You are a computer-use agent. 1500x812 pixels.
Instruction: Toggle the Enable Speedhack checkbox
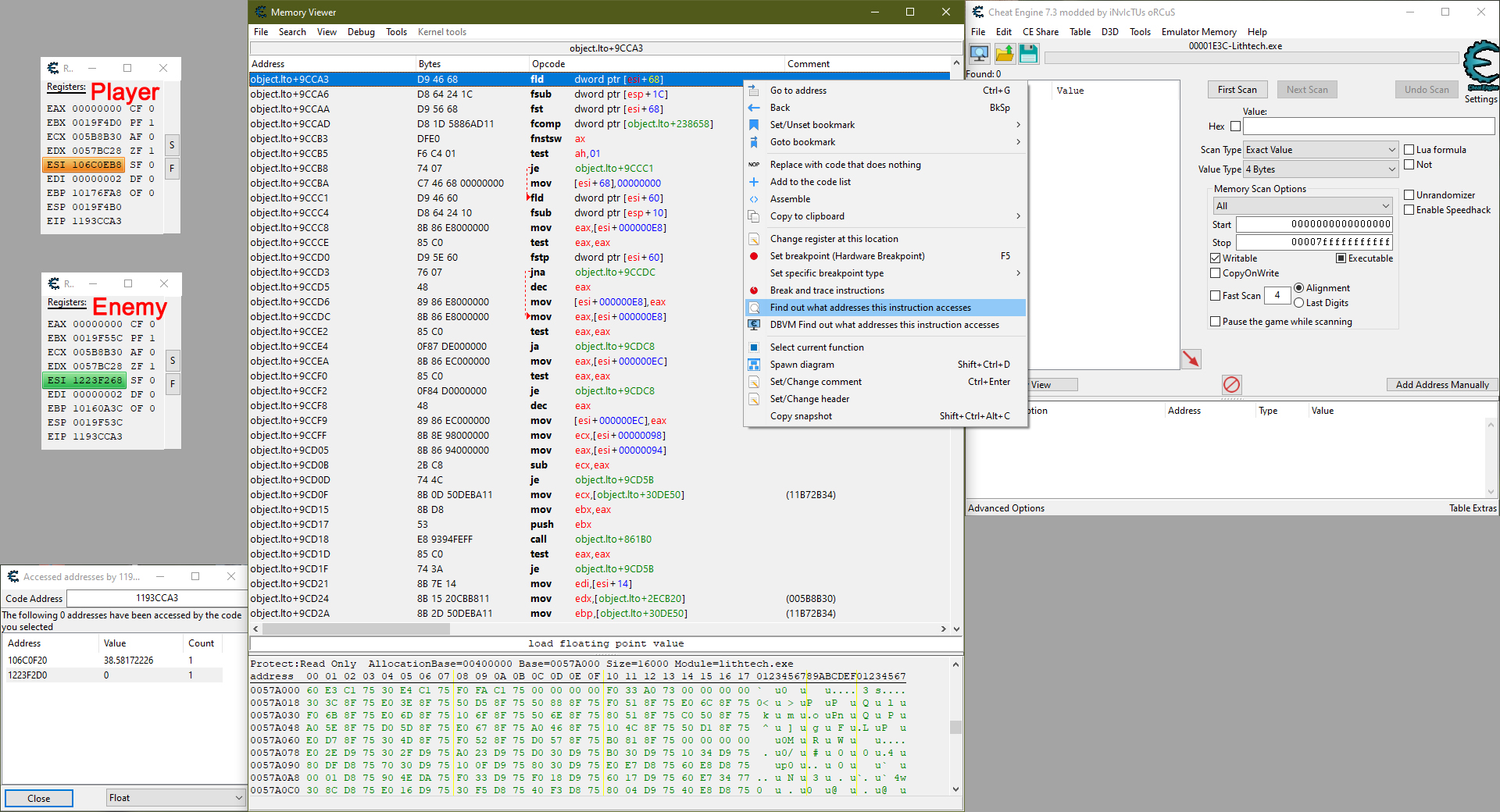[1409, 210]
